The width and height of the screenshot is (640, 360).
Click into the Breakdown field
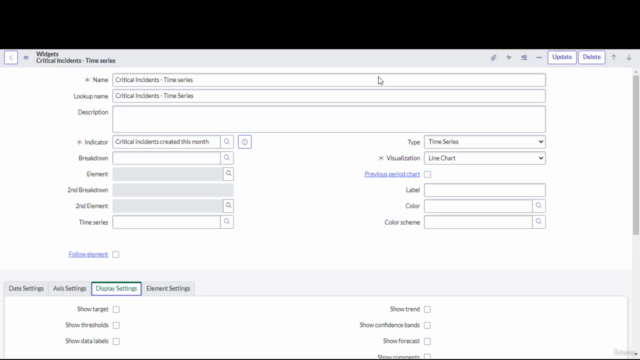167,158
